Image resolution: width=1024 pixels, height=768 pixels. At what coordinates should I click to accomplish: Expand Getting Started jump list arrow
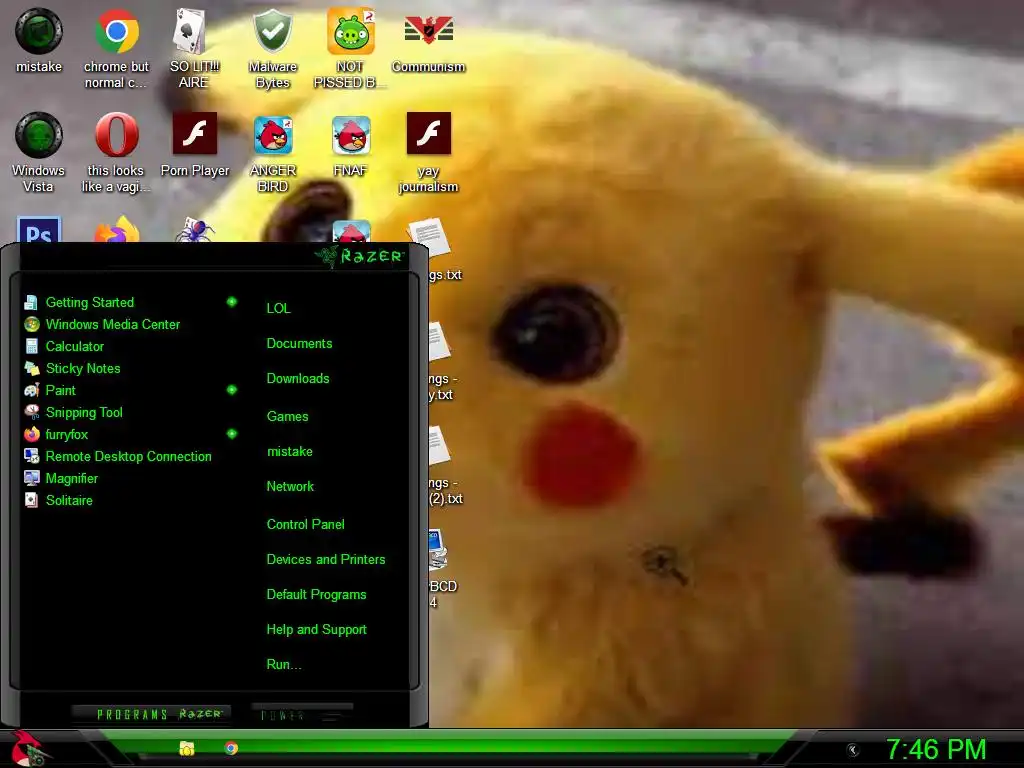click(x=232, y=302)
